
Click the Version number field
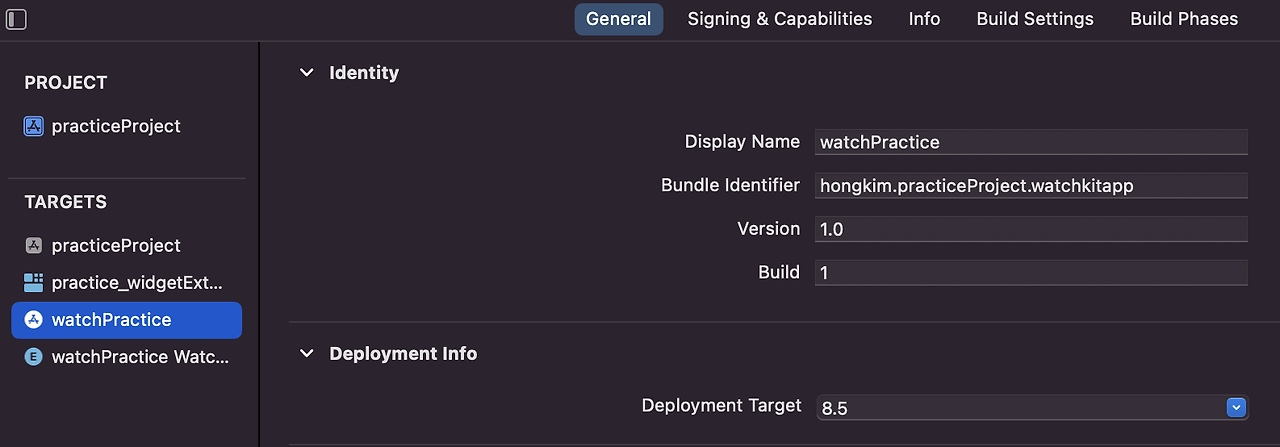[x=1031, y=229]
